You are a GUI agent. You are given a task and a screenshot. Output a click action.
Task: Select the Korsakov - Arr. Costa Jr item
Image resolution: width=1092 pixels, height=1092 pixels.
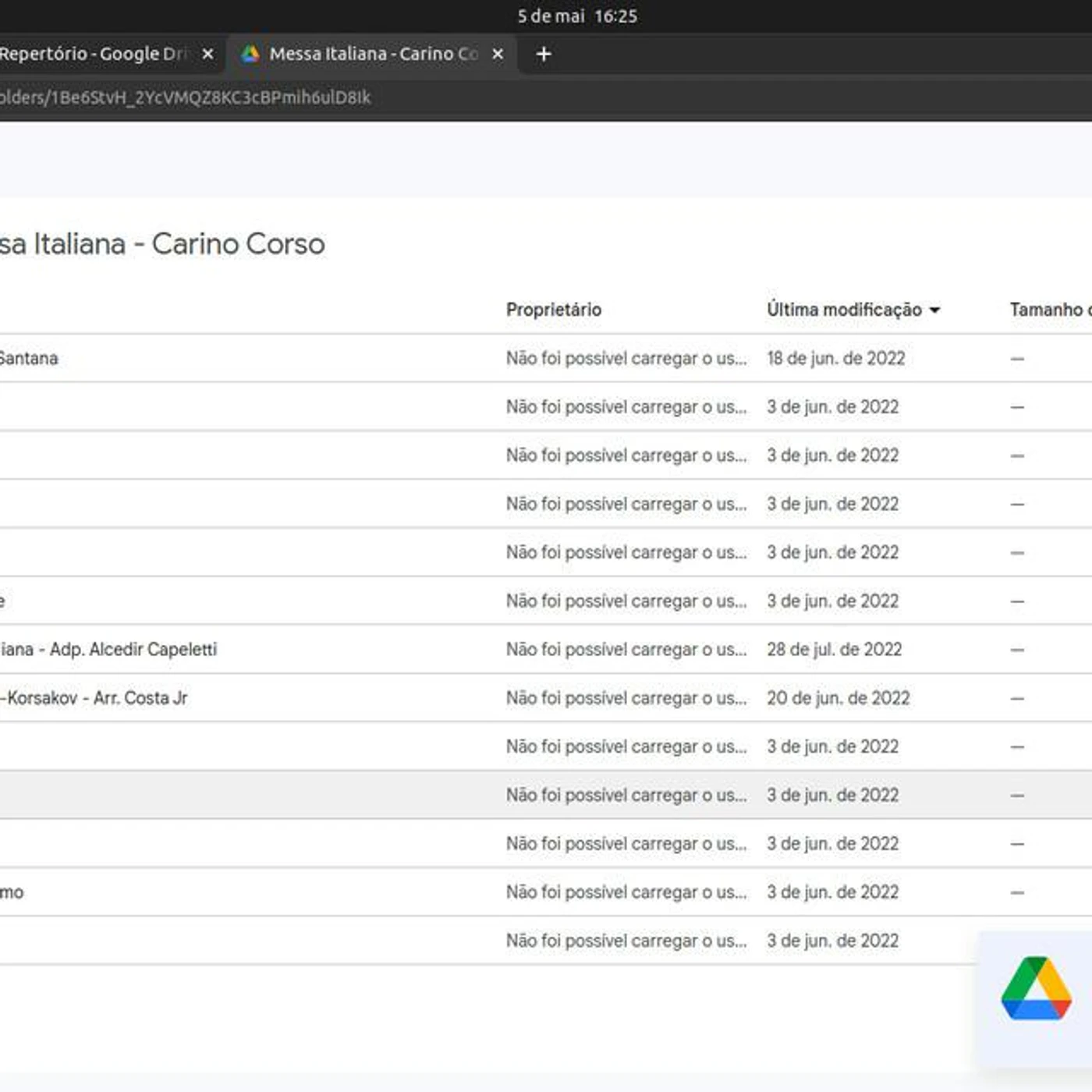click(95, 698)
